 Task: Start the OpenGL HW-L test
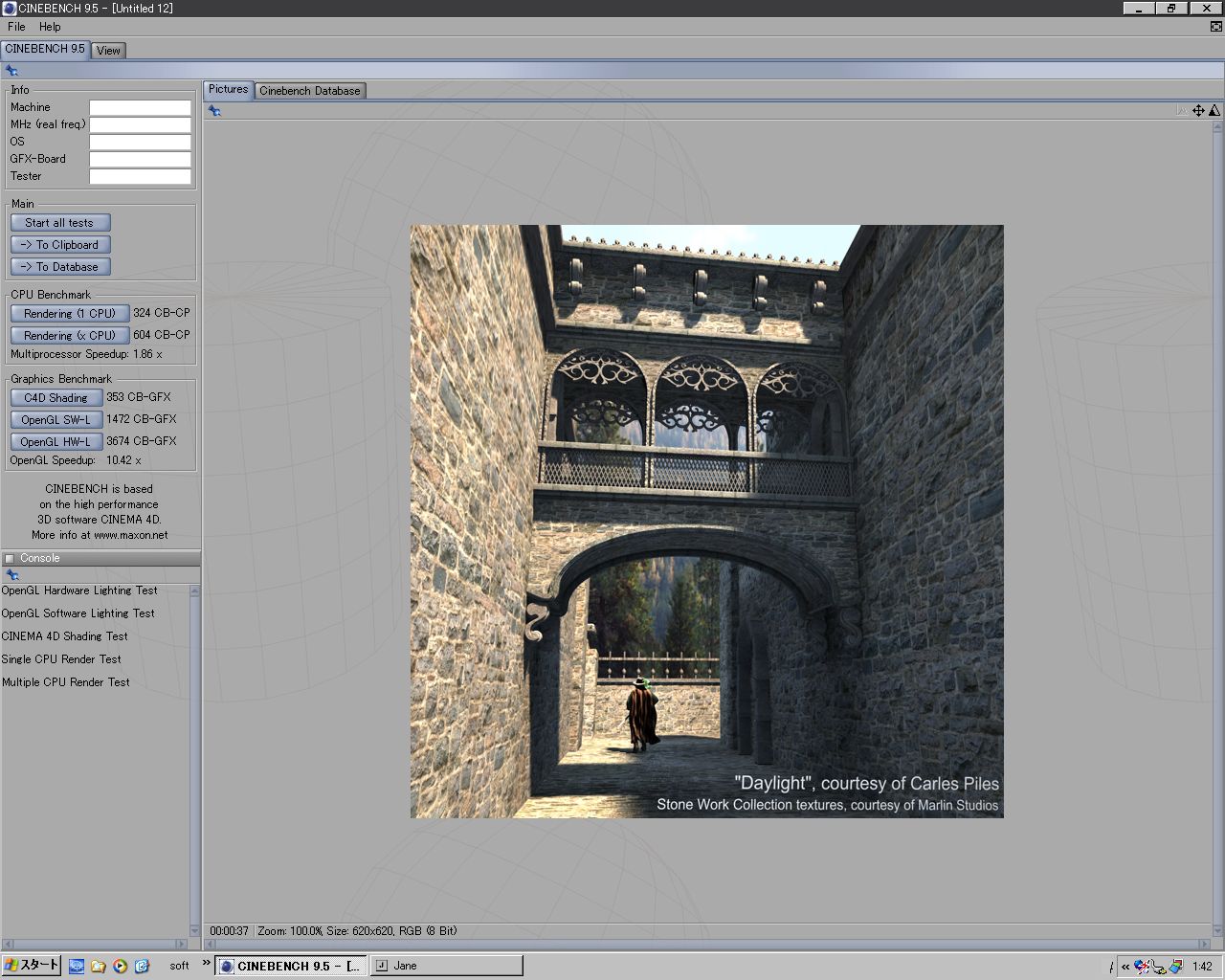[x=56, y=441]
